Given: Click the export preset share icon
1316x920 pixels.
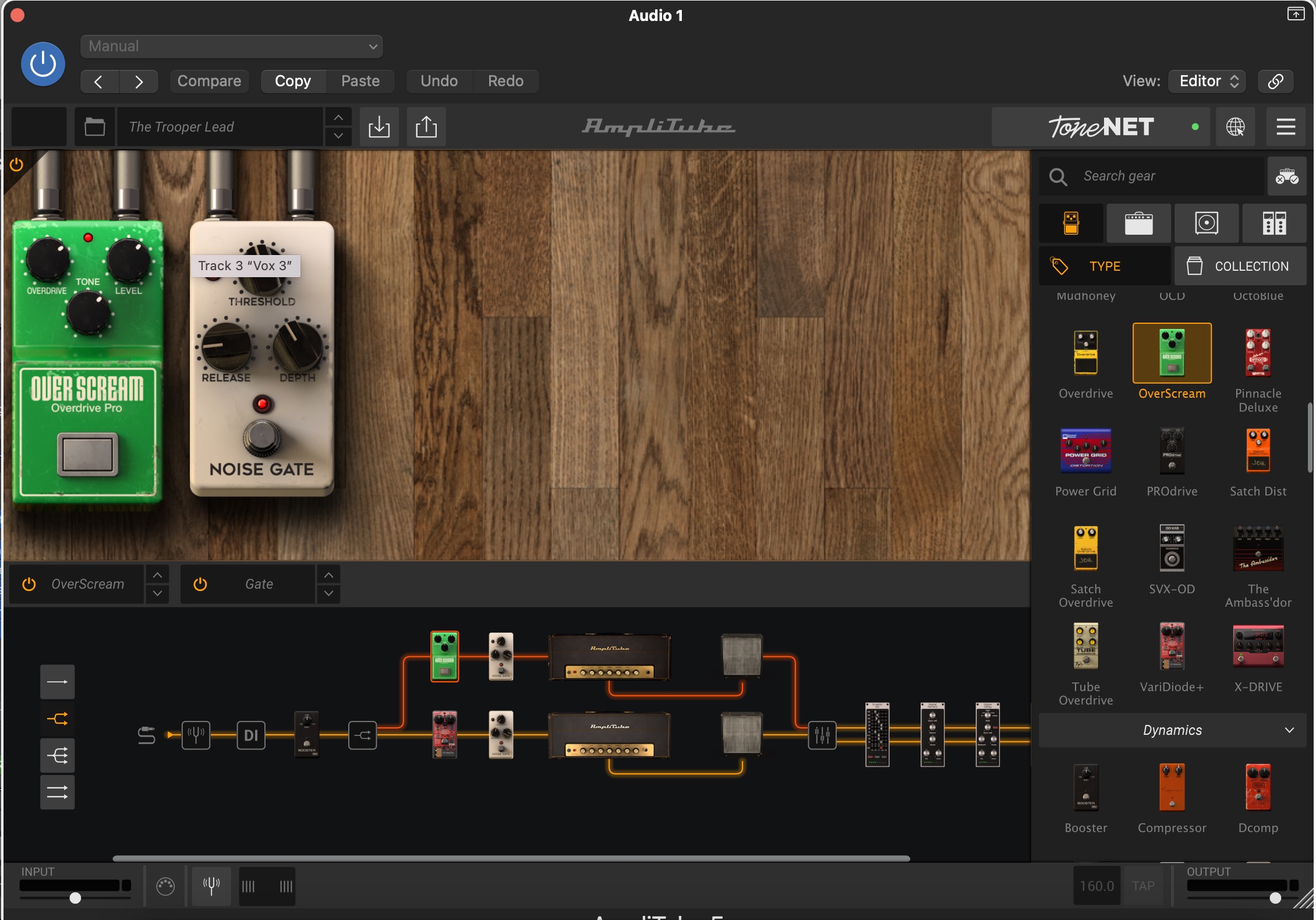Looking at the screenshot, I should coord(426,126).
